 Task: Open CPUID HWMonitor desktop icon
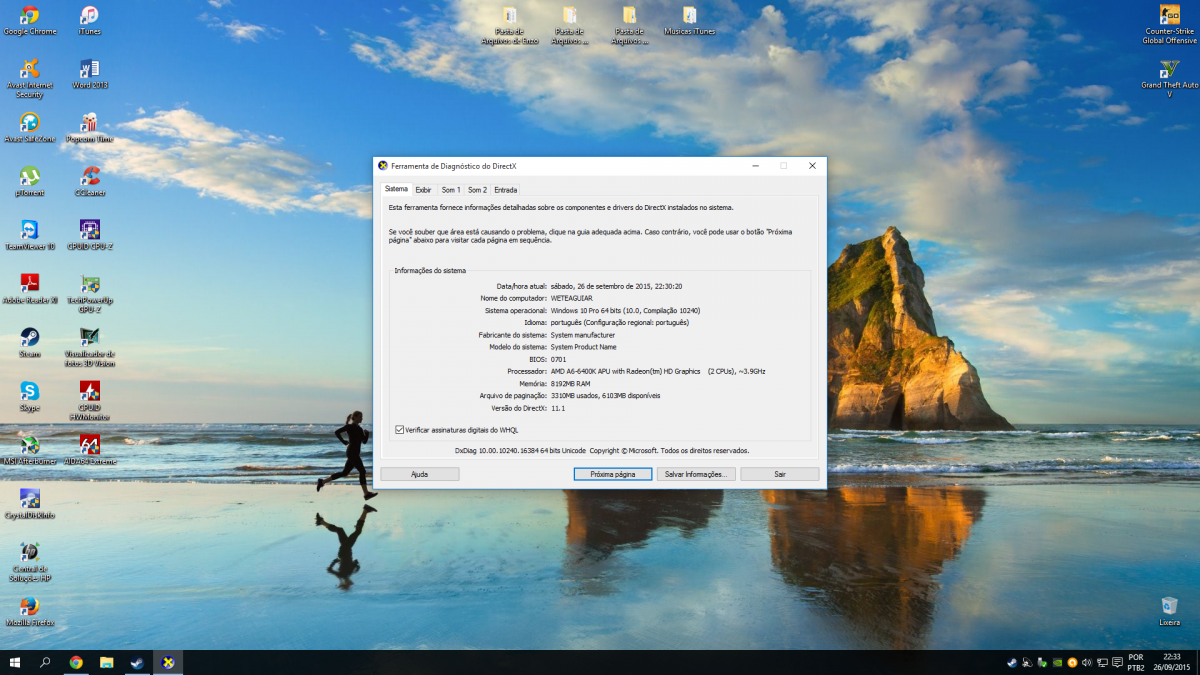coord(89,401)
